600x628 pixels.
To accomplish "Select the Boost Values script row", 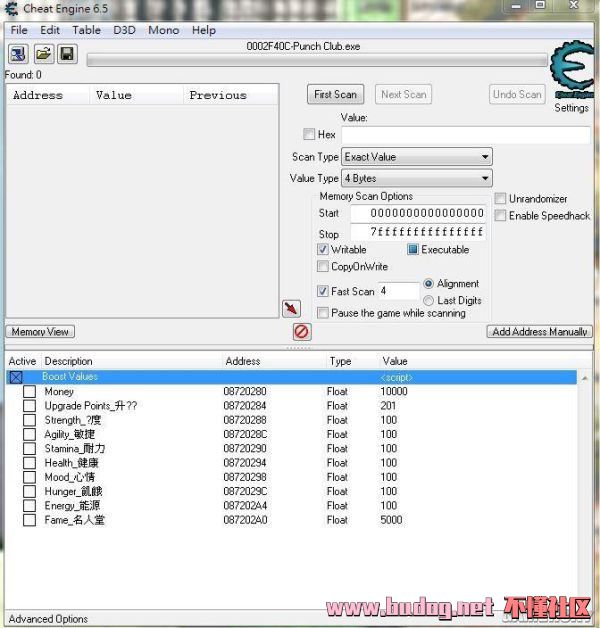I will click(292, 377).
